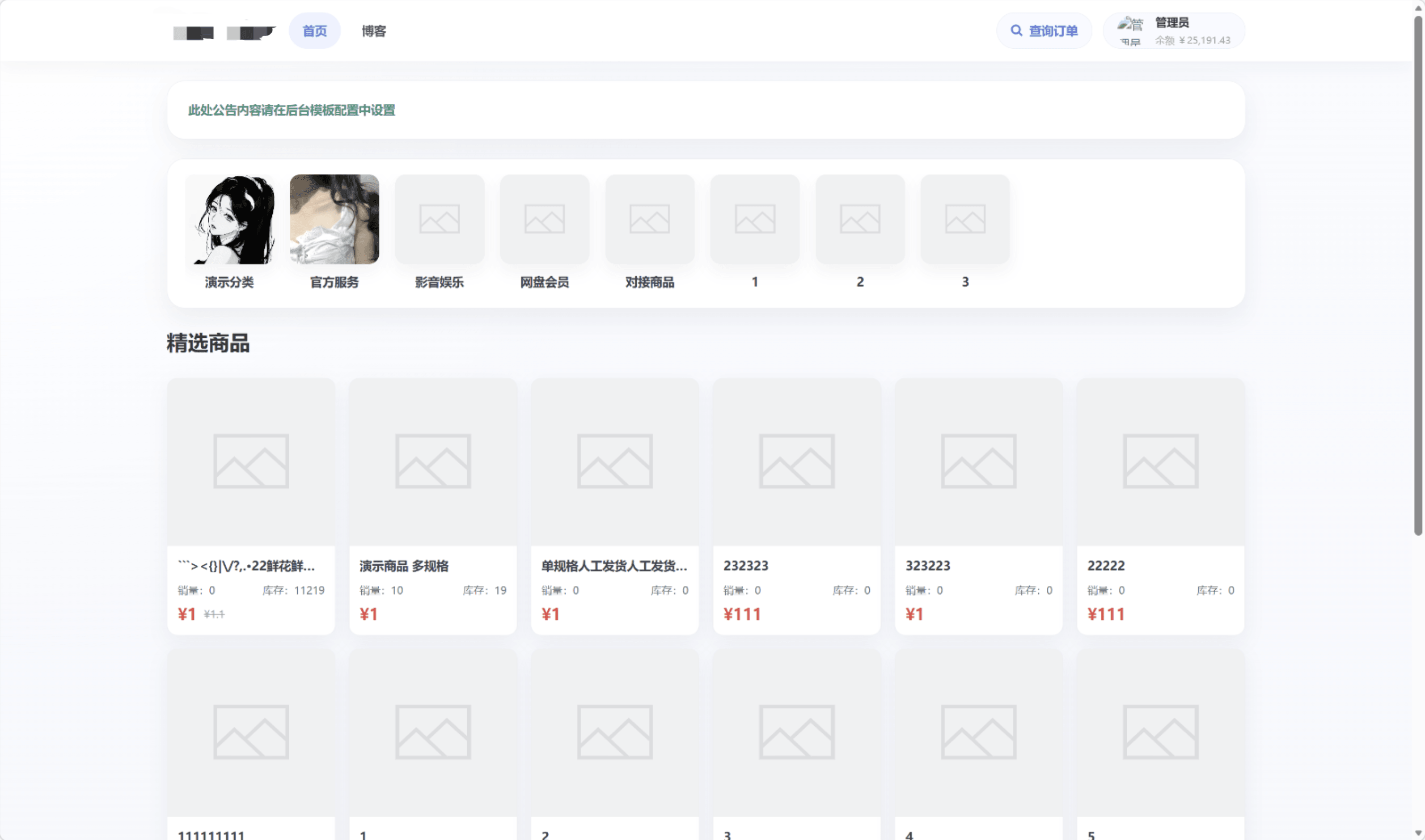Viewport: 1425px width, 840px height.
Task: Click the announcement text 此处公告内容请在后台模板配置中设置
Action: 292,110
